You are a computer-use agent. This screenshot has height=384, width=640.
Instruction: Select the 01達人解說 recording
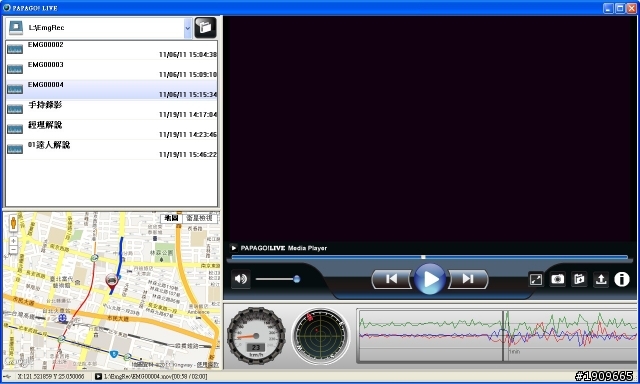[111, 149]
